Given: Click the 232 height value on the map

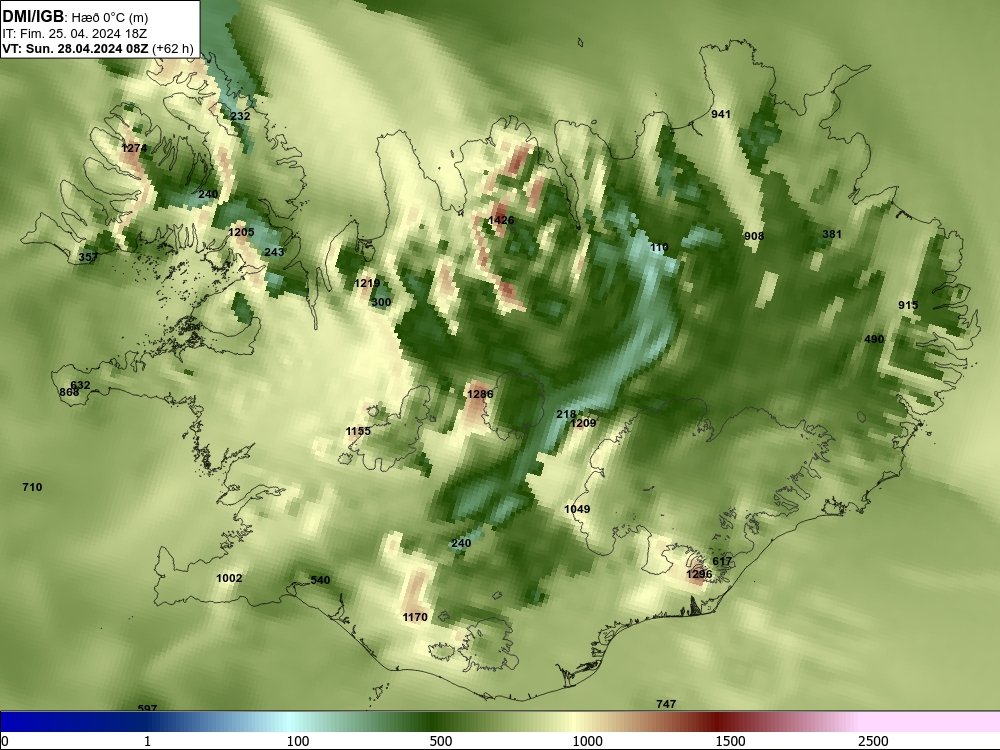Looking at the screenshot, I should [240, 116].
